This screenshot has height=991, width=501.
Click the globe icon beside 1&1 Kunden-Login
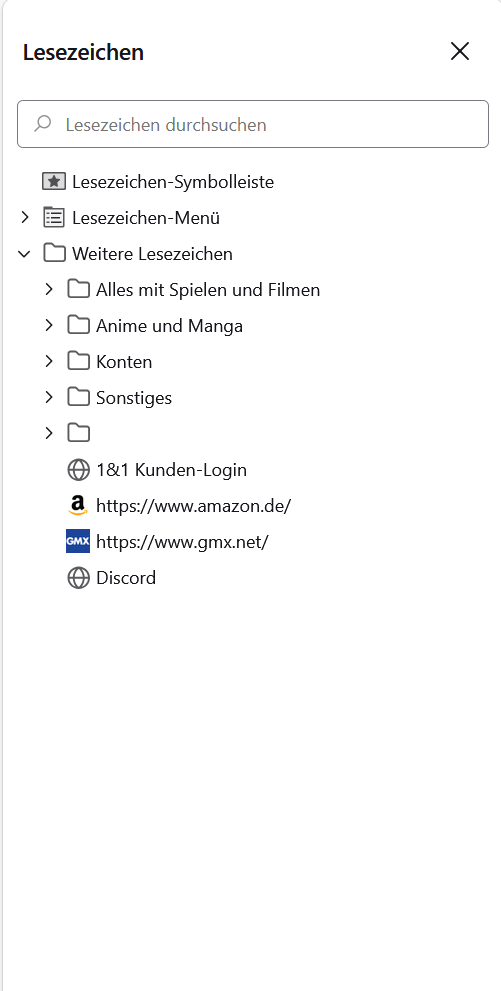pos(78,470)
